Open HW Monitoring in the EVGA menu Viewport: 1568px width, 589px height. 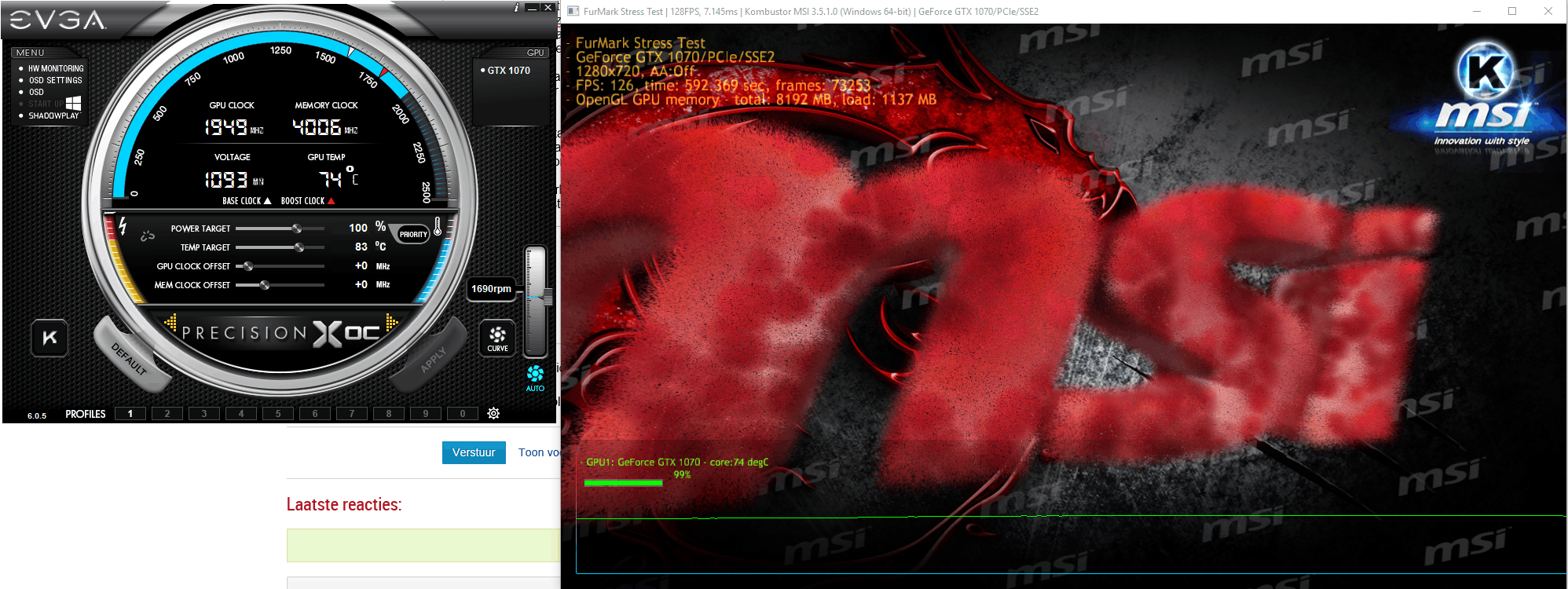[56, 68]
